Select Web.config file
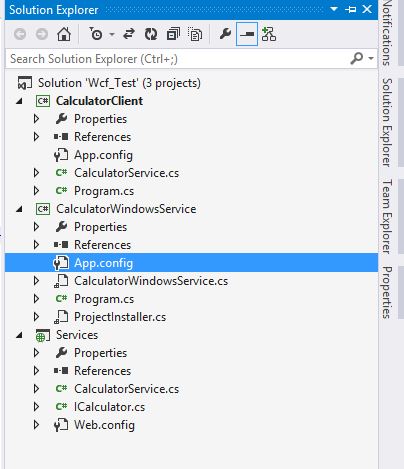 104,425
